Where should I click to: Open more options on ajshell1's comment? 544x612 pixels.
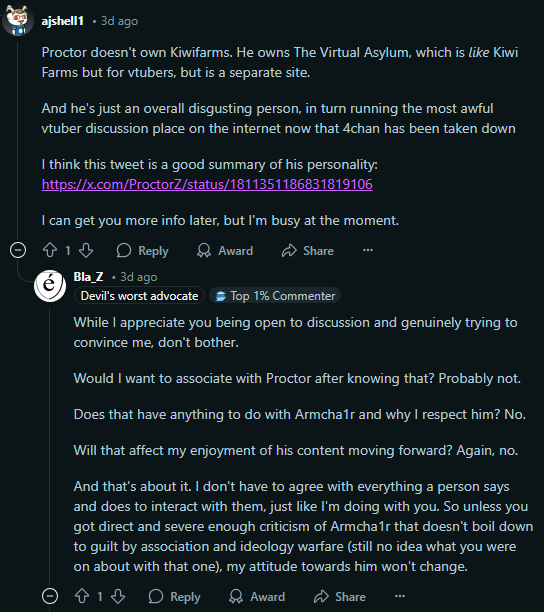pos(368,250)
